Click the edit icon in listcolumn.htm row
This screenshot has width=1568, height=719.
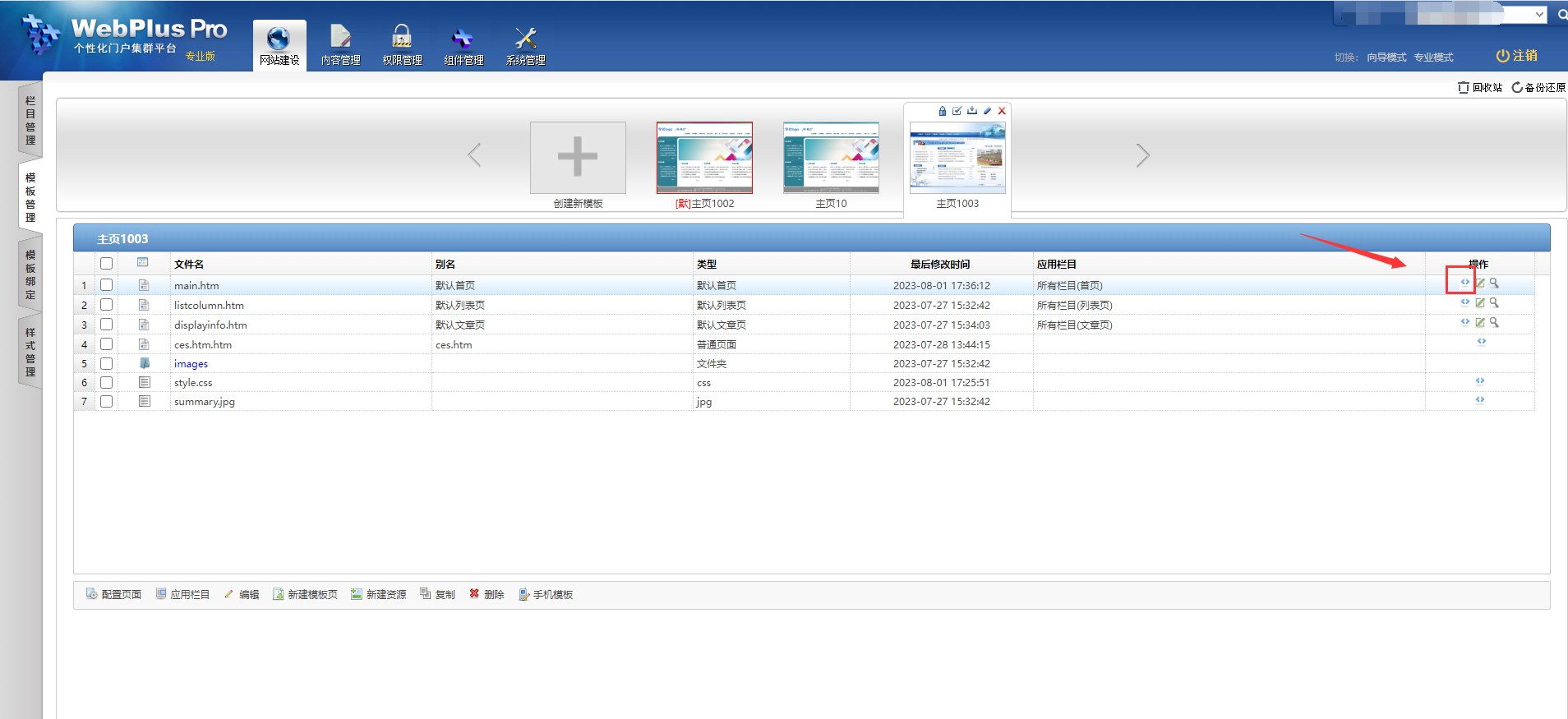1479,303
